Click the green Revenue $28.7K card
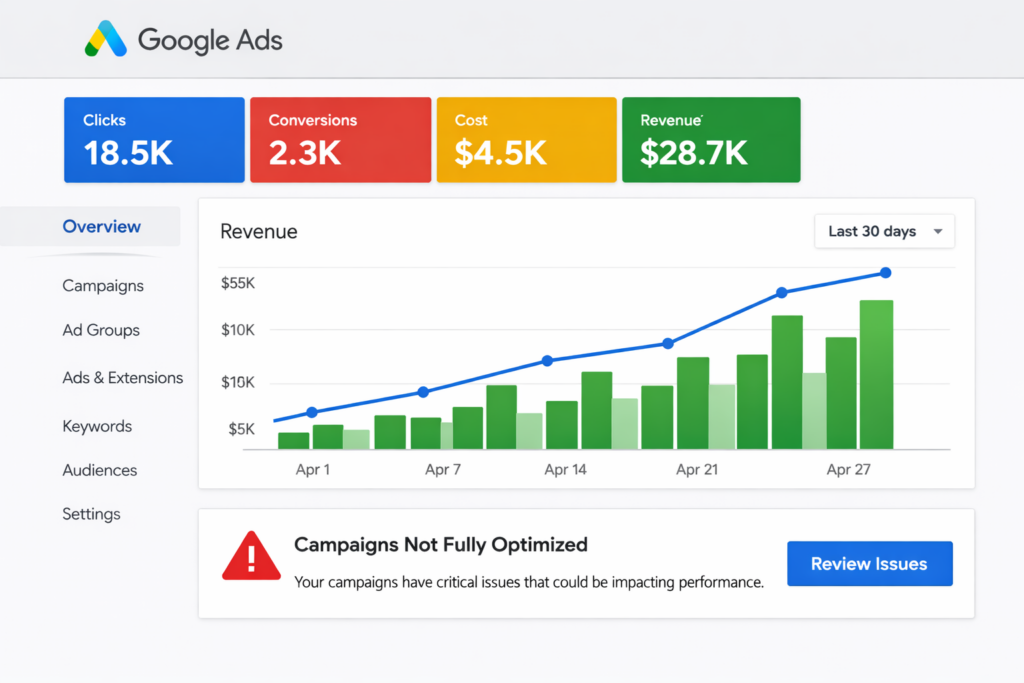 click(711, 140)
